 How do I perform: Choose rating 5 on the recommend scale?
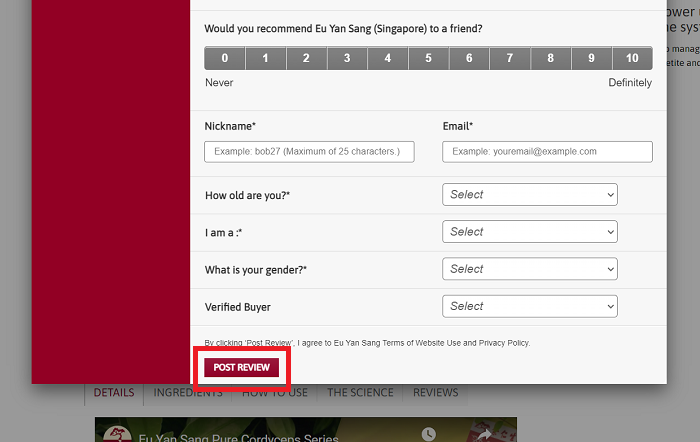(x=428, y=58)
